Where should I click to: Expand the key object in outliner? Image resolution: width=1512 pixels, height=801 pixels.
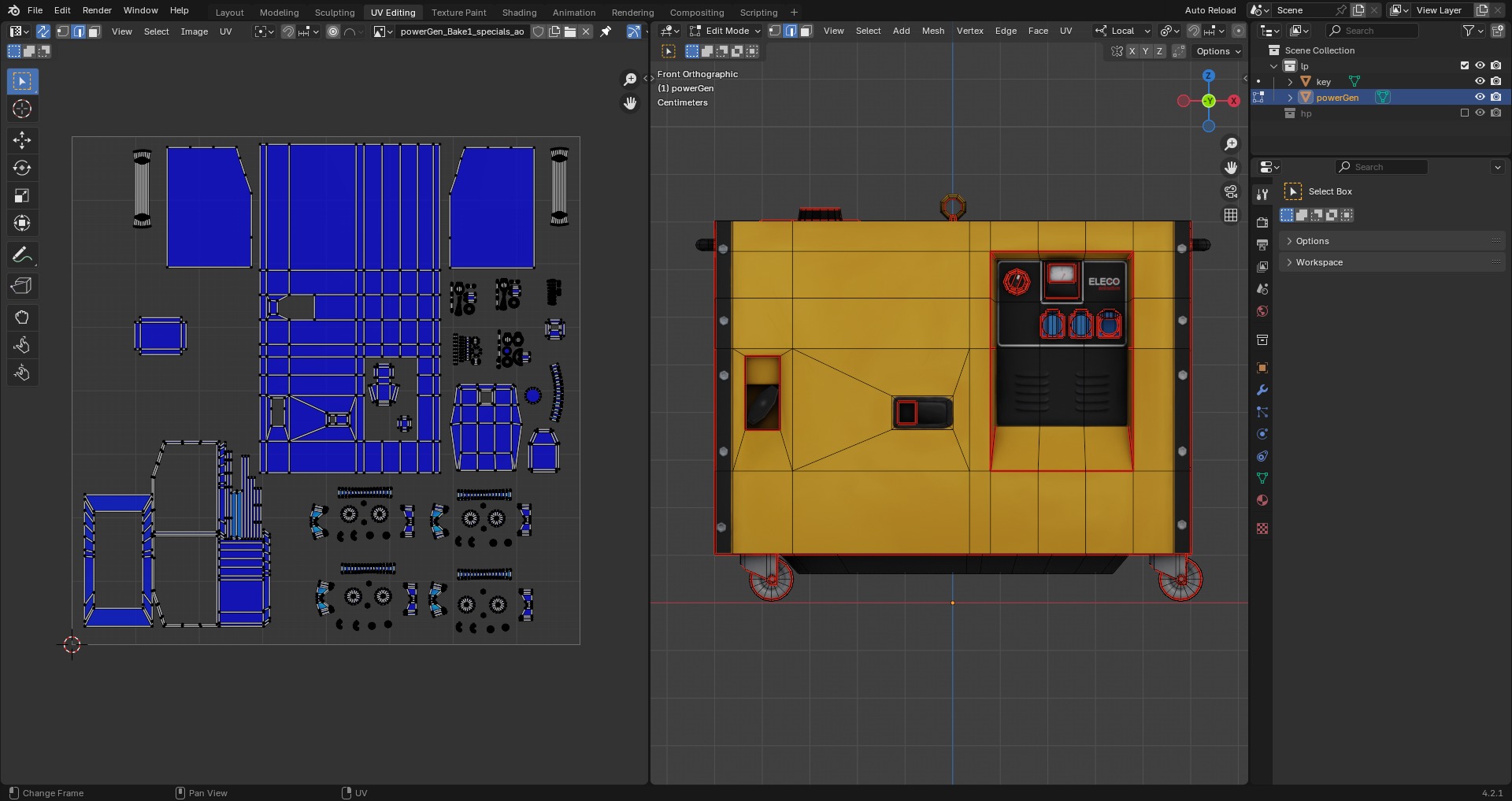pyautogui.click(x=1290, y=81)
